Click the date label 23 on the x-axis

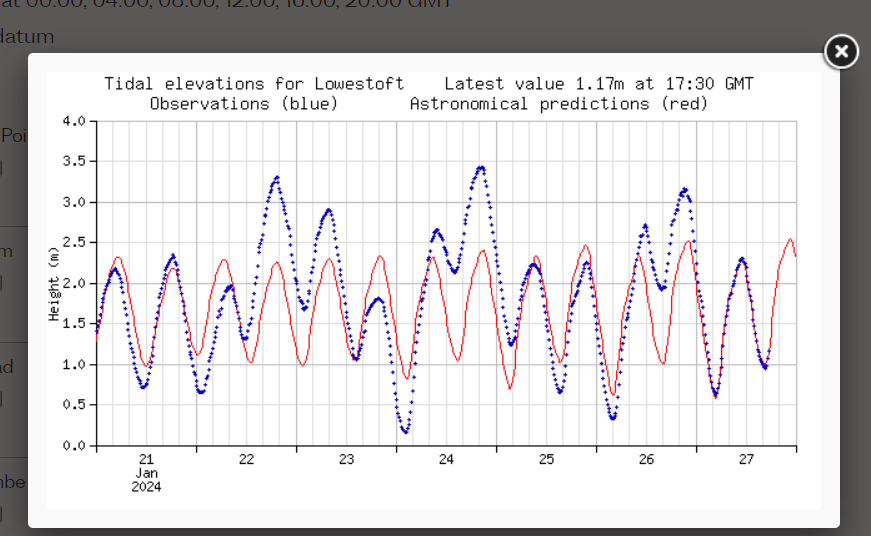(x=347, y=460)
